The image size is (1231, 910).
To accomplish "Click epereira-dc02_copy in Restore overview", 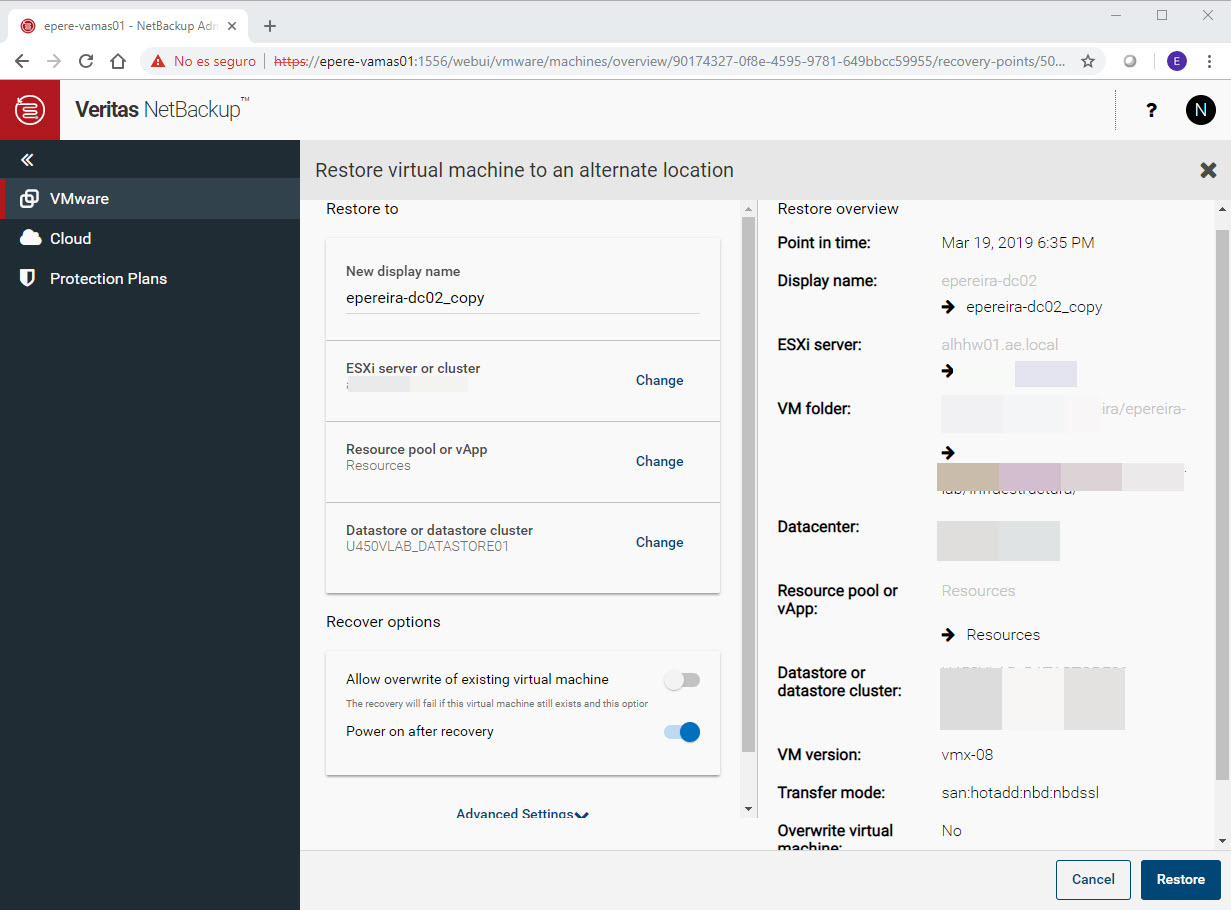I will pyautogui.click(x=1034, y=307).
